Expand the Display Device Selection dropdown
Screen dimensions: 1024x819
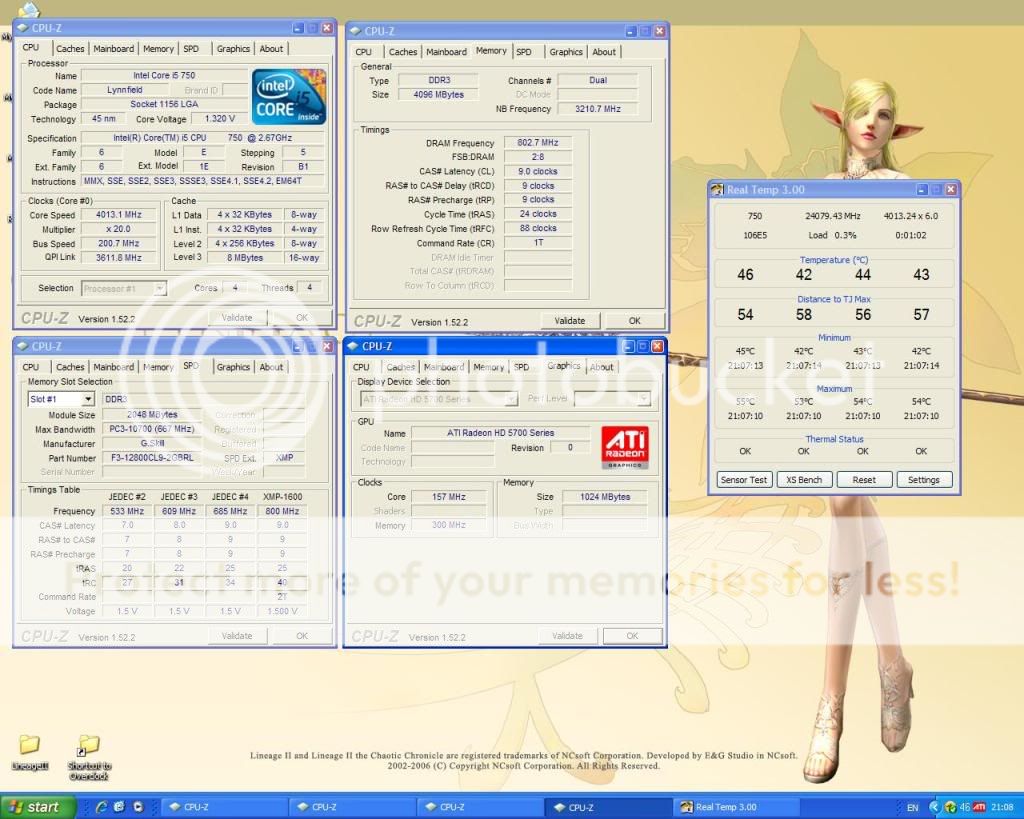[510, 399]
